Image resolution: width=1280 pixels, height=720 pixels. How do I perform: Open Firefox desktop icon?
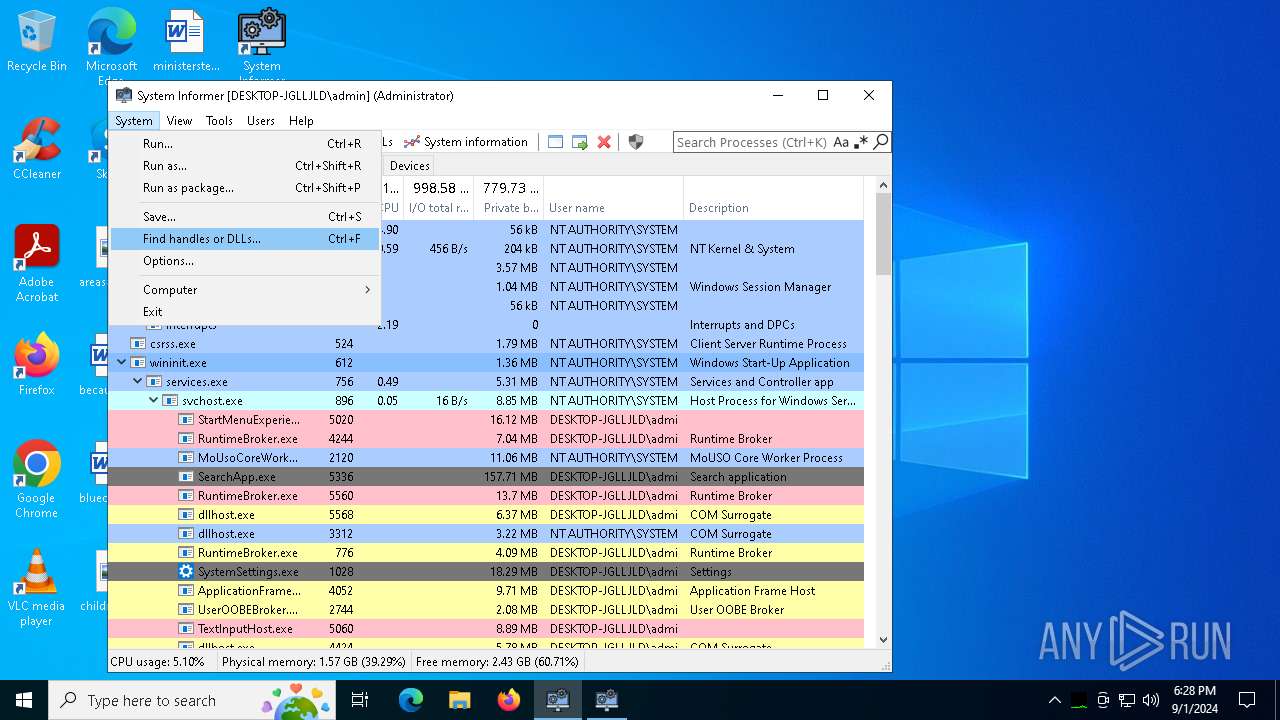pyautogui.click(x=37, y=365)
